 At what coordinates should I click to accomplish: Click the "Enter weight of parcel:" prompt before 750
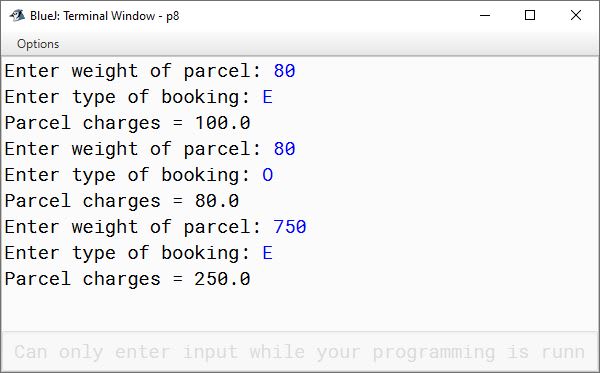[133, 227]
